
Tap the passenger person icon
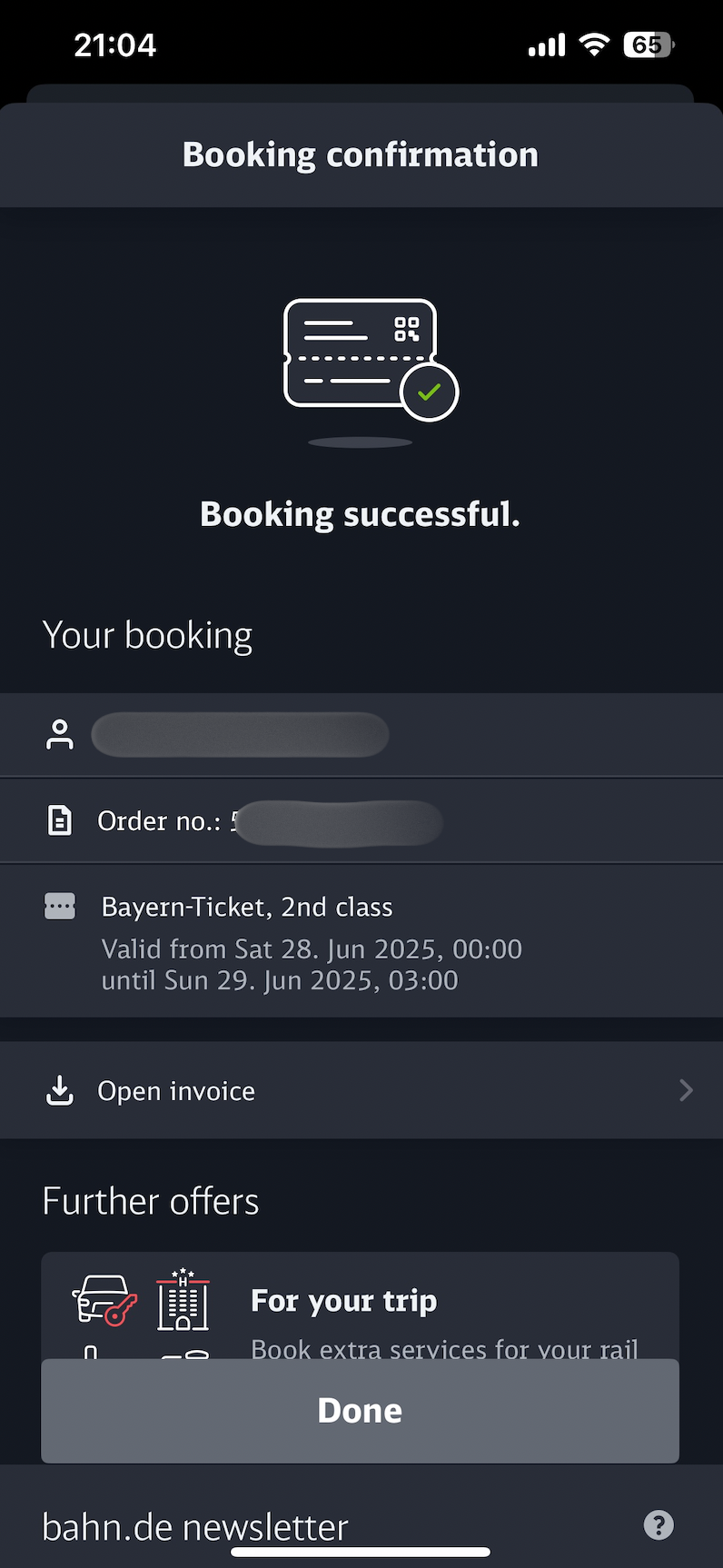pos(60,734)
